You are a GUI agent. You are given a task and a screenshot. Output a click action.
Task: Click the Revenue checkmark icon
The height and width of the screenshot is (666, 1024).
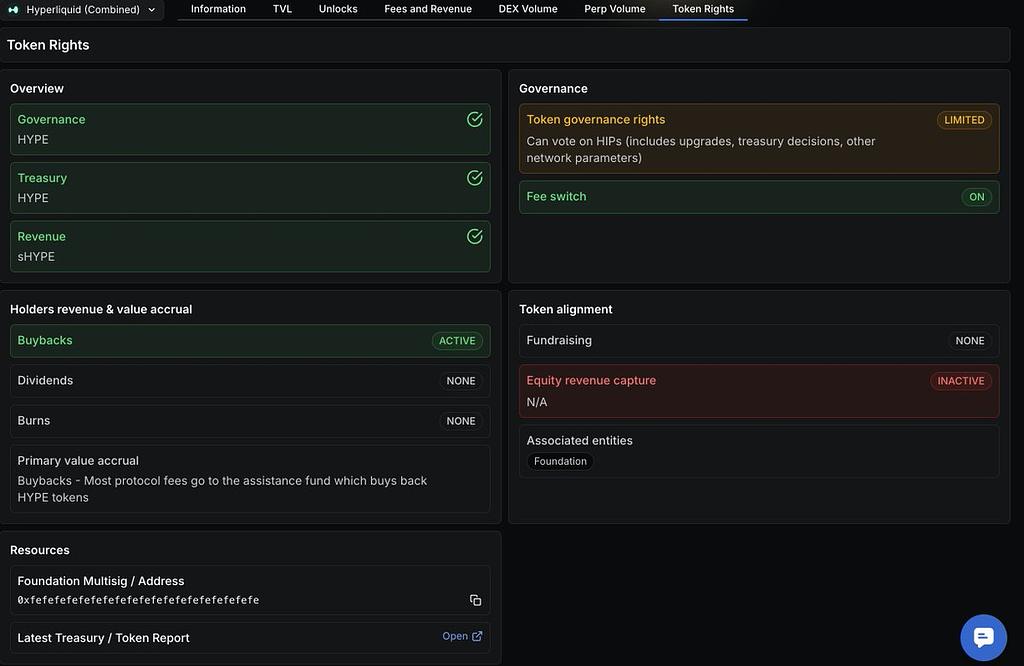tap(475, 236)
